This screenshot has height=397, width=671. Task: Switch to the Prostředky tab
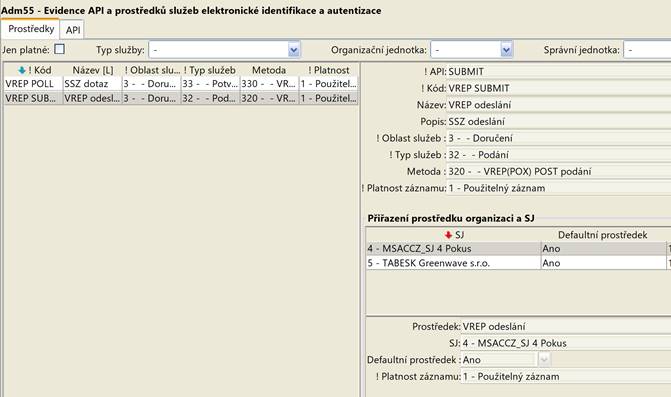31,29
